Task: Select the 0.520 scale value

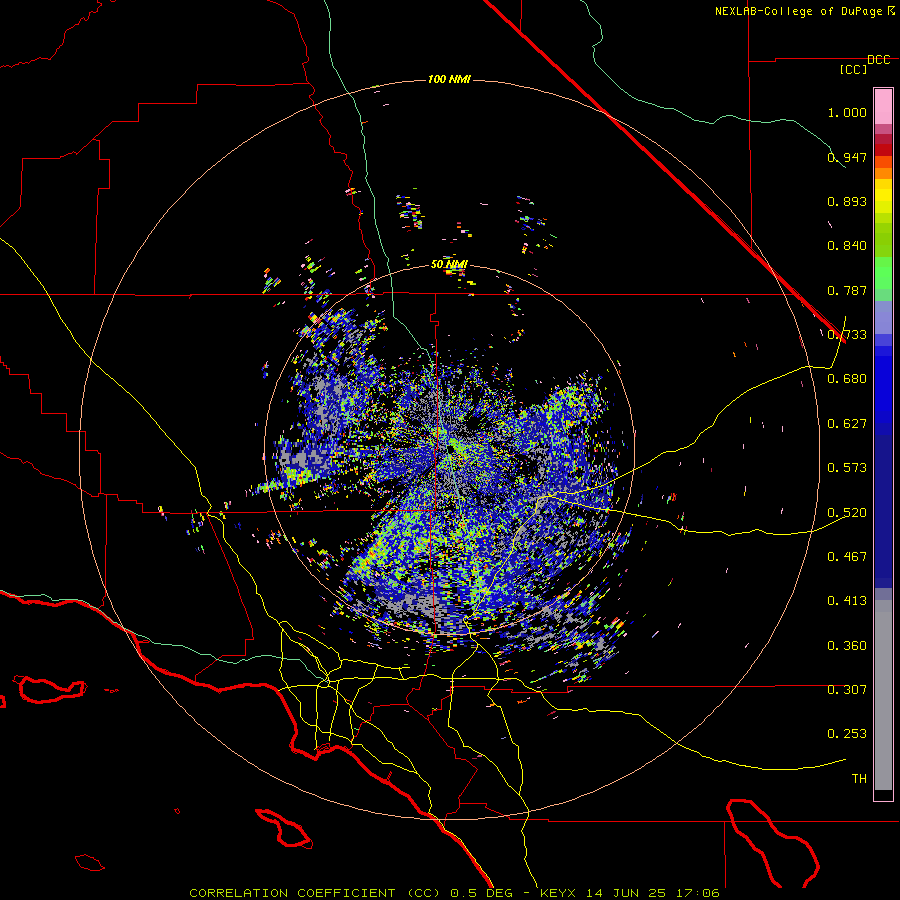Action: click(x=847, y=513)
